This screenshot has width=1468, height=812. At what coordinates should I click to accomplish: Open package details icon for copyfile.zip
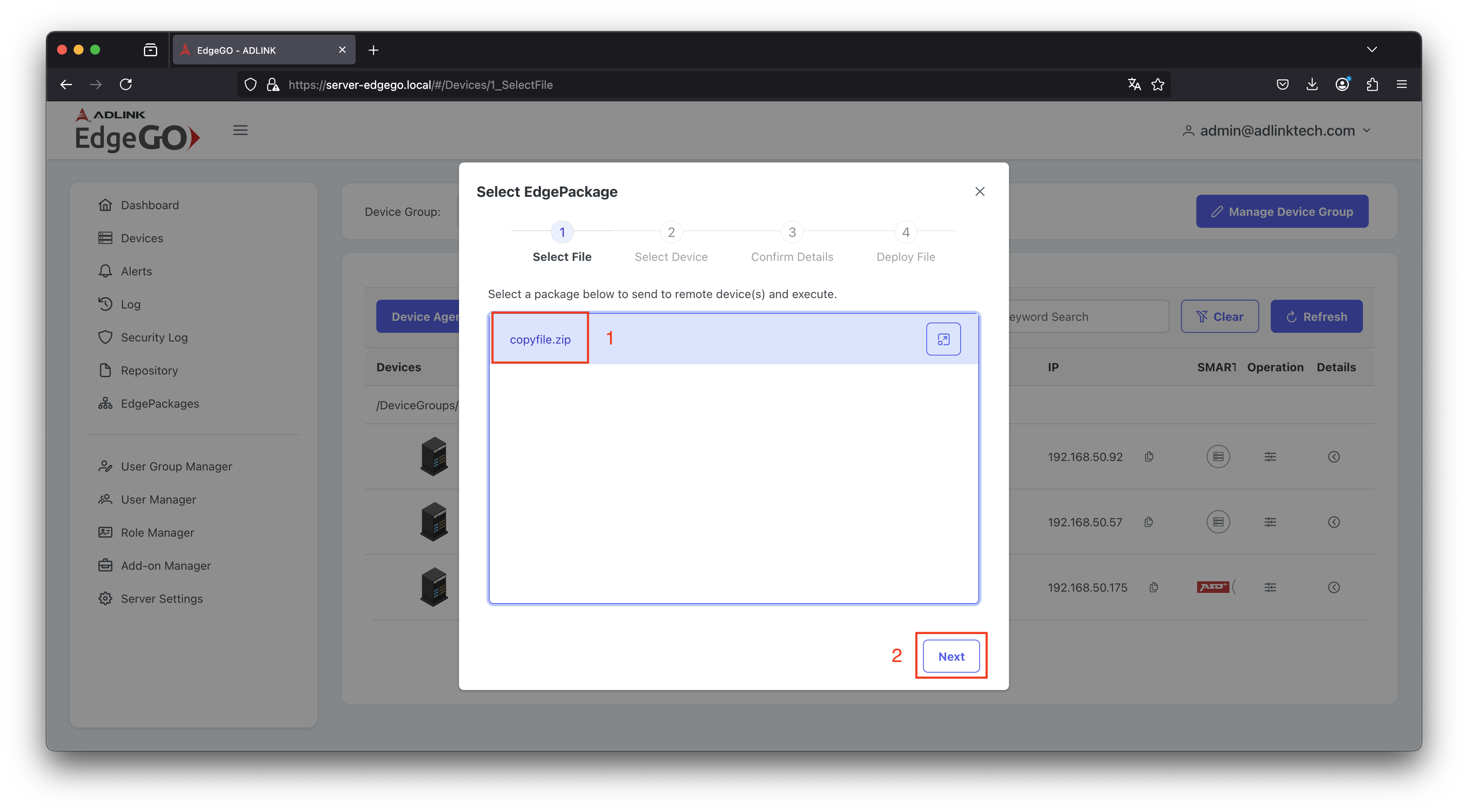point(943,339)
